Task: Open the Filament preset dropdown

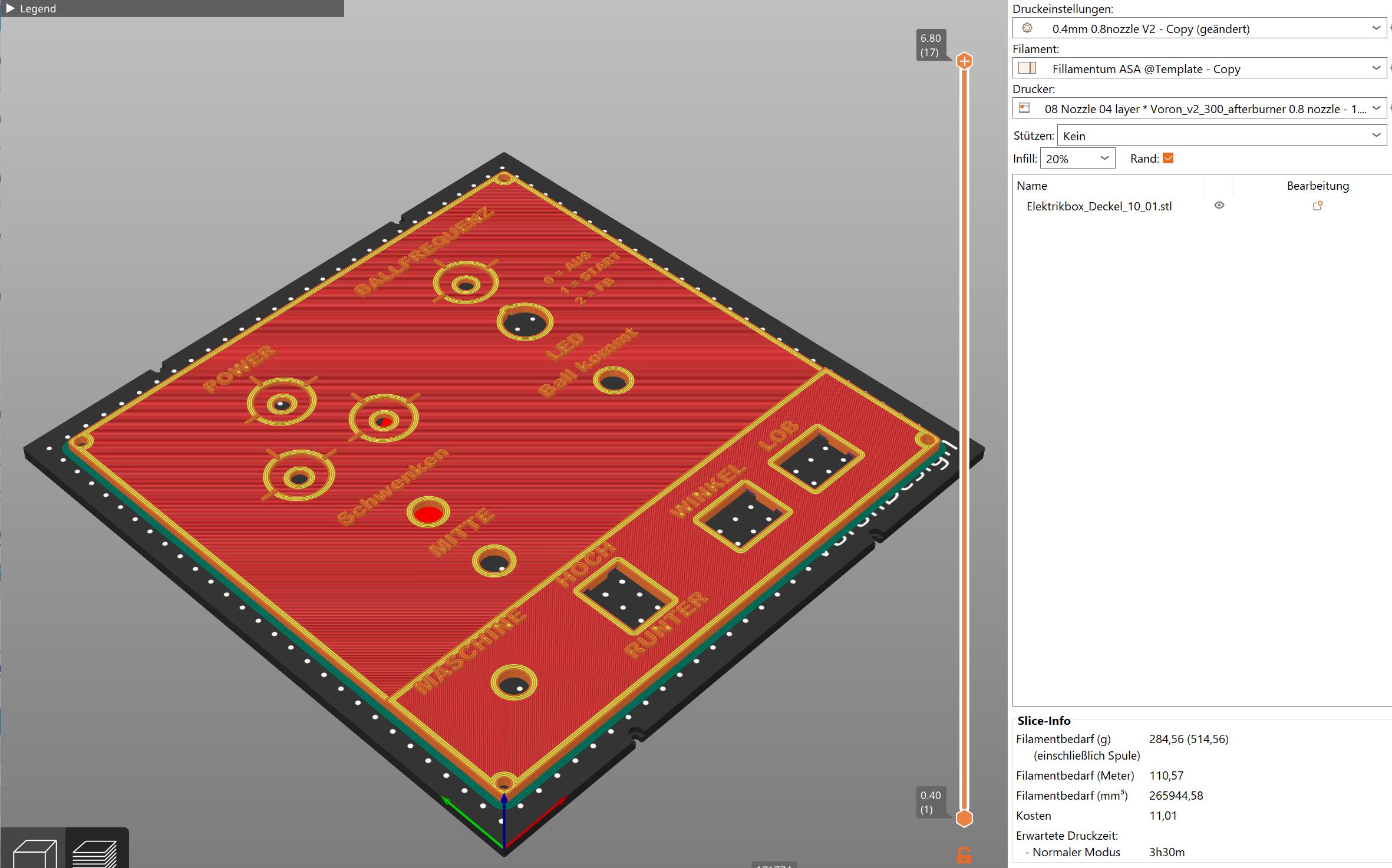Action: click(x=1199, y=68)
